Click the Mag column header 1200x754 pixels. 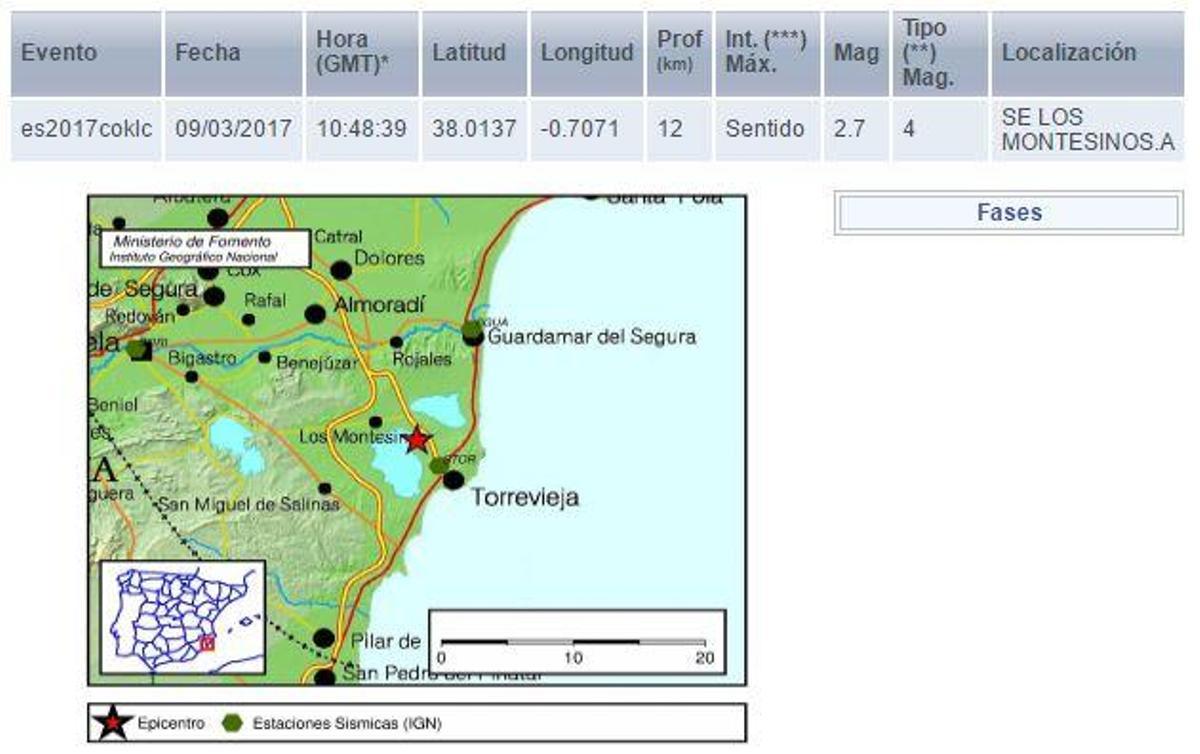[x=855, y=52]
